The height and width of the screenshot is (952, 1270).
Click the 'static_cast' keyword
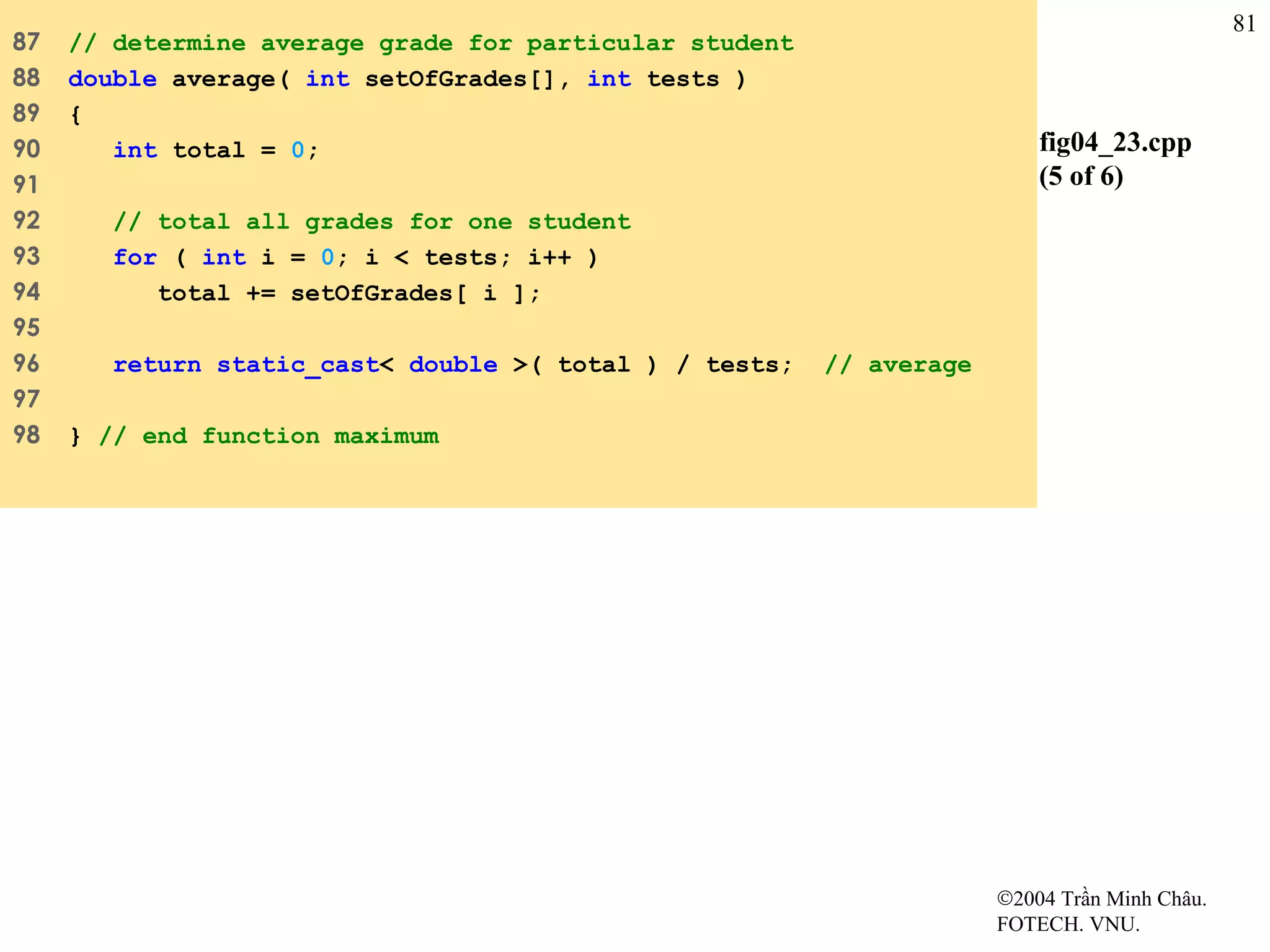[x=297, y=365]
